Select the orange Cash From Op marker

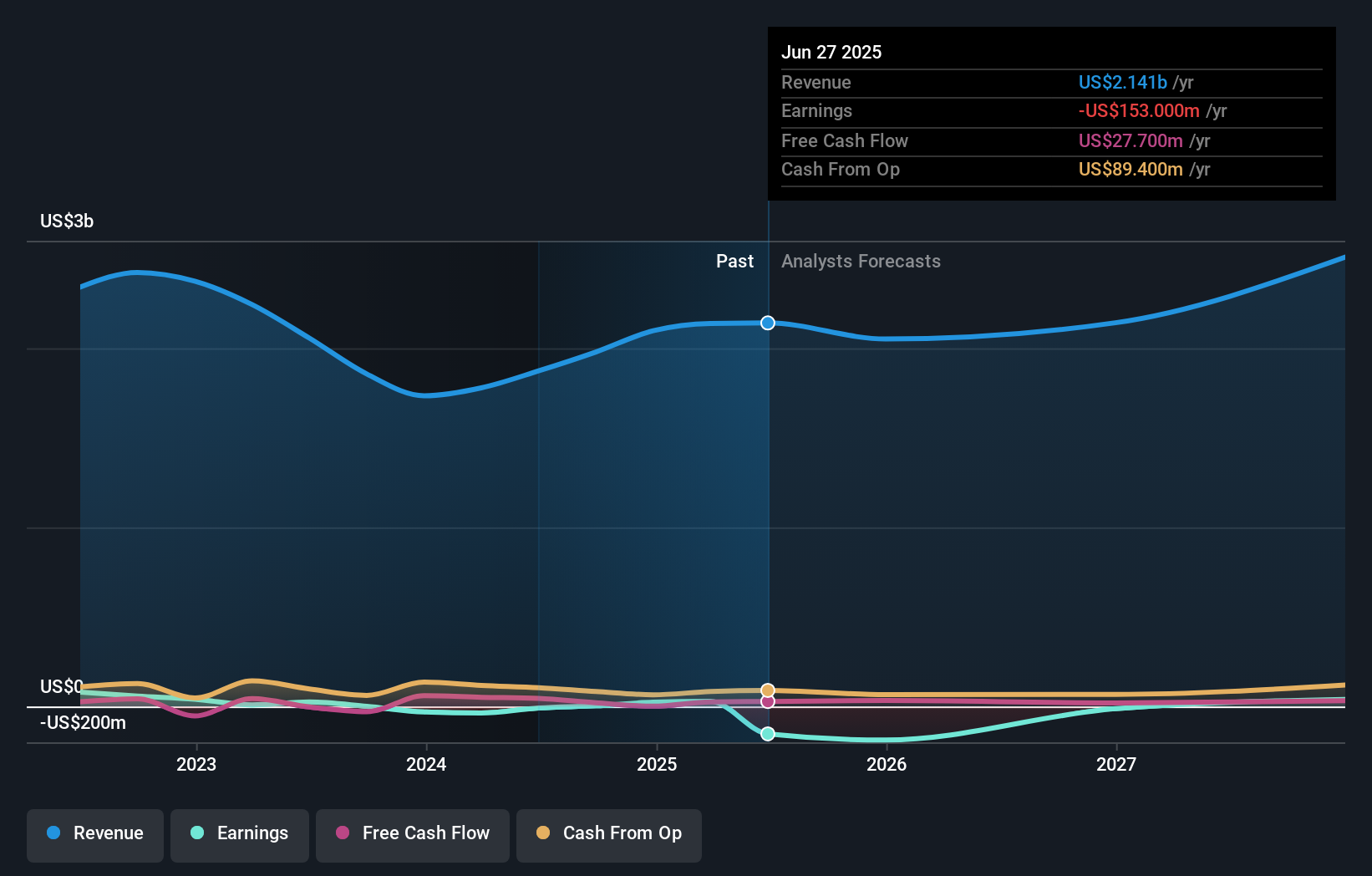click(767, 690)
